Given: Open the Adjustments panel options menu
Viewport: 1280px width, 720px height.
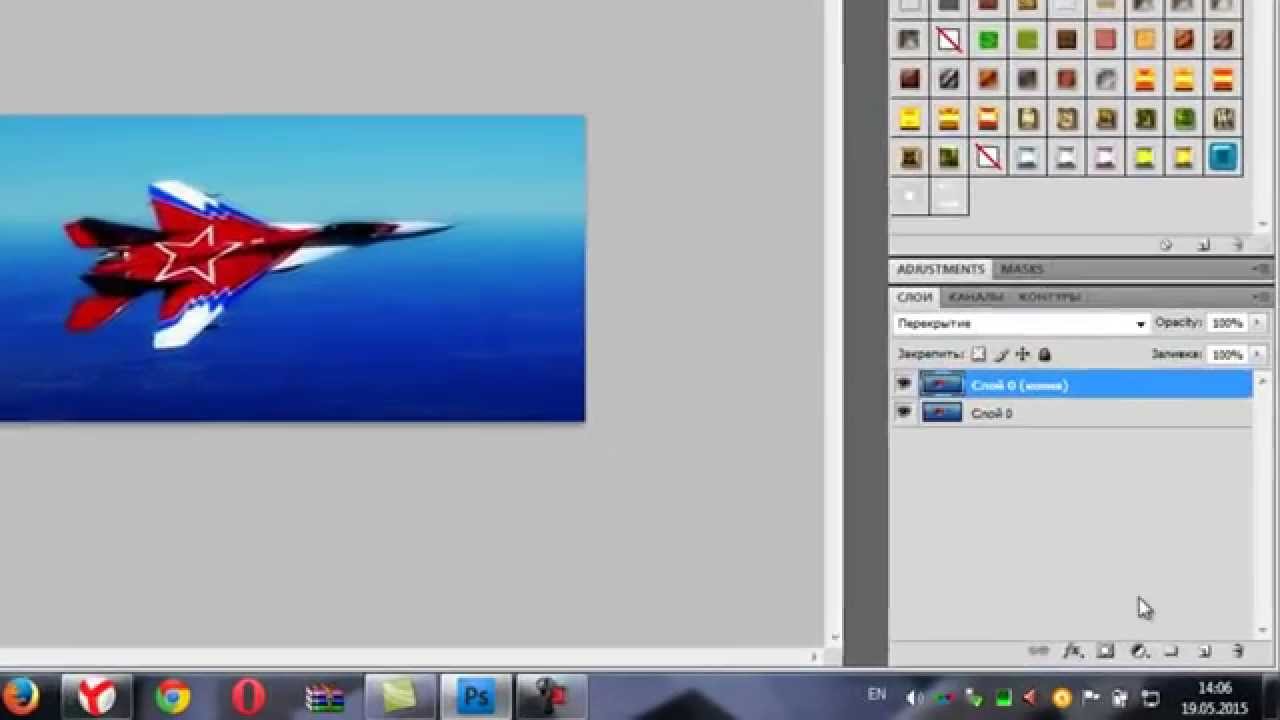Looking at the screenshot, I should point(1263,269).
